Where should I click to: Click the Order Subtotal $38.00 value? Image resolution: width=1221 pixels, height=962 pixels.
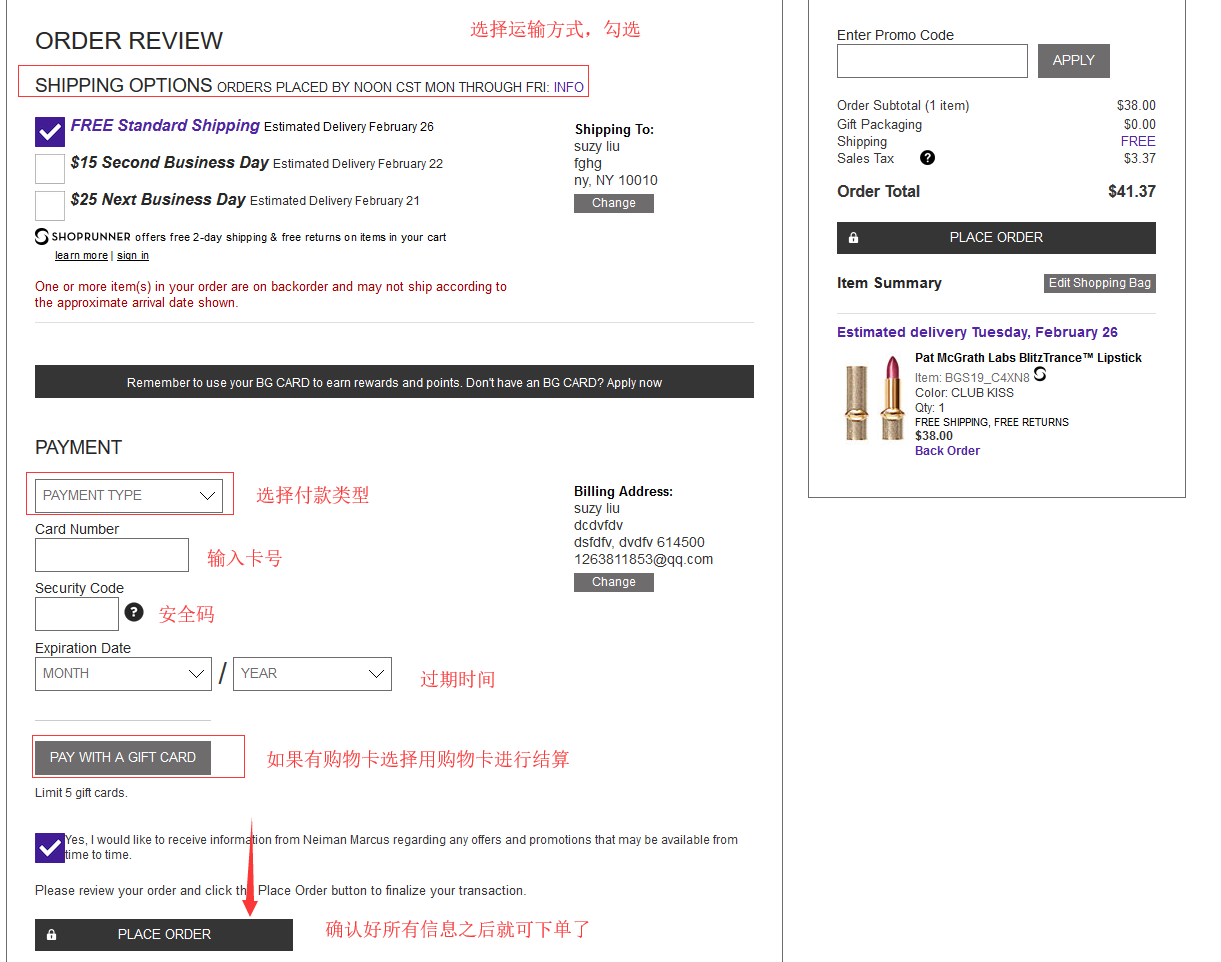tap(1136, 105)
